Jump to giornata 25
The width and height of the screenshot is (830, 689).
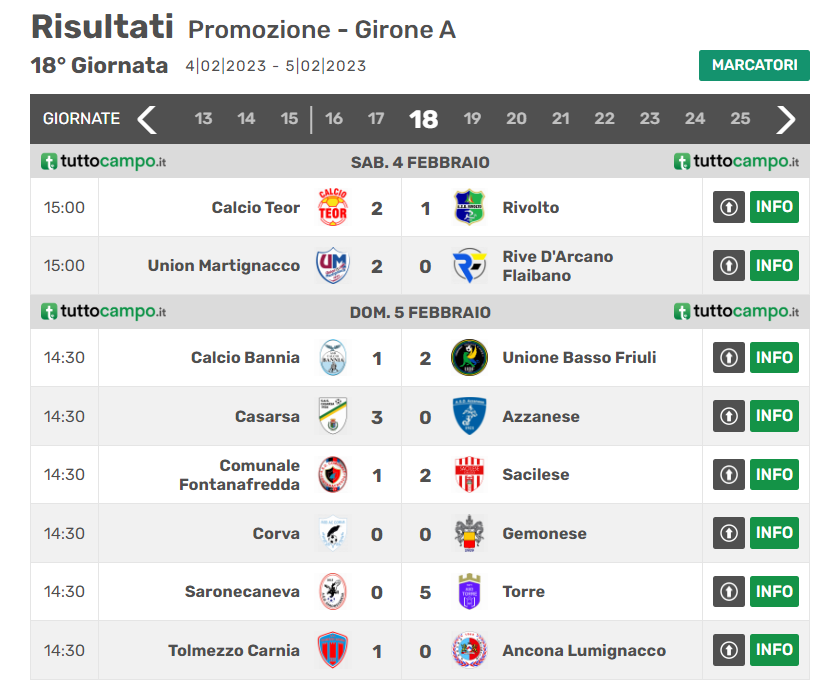[x=740, y=119]
